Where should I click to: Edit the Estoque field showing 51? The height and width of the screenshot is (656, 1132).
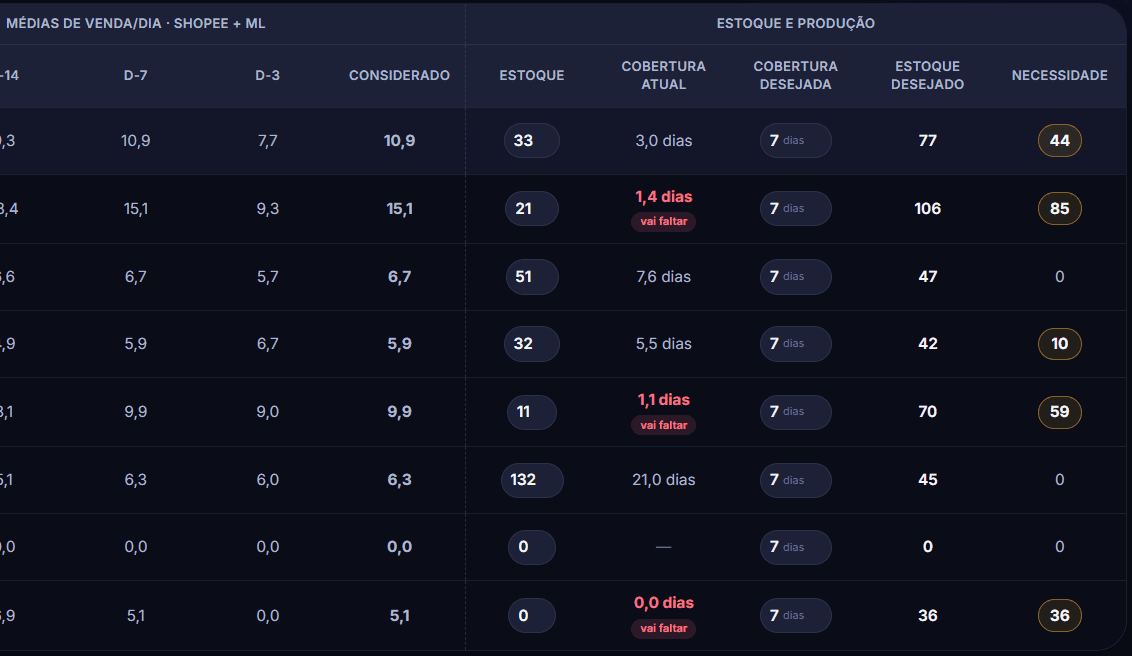pyautogui.click(x=531, y=276)
